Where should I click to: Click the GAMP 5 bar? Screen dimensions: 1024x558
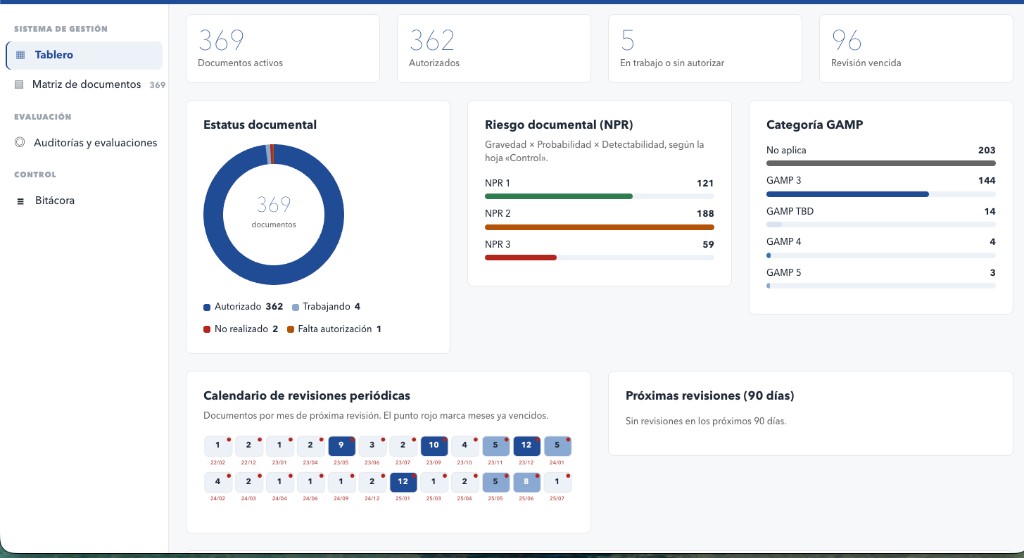pyautogui.click(x=880, y=286)
